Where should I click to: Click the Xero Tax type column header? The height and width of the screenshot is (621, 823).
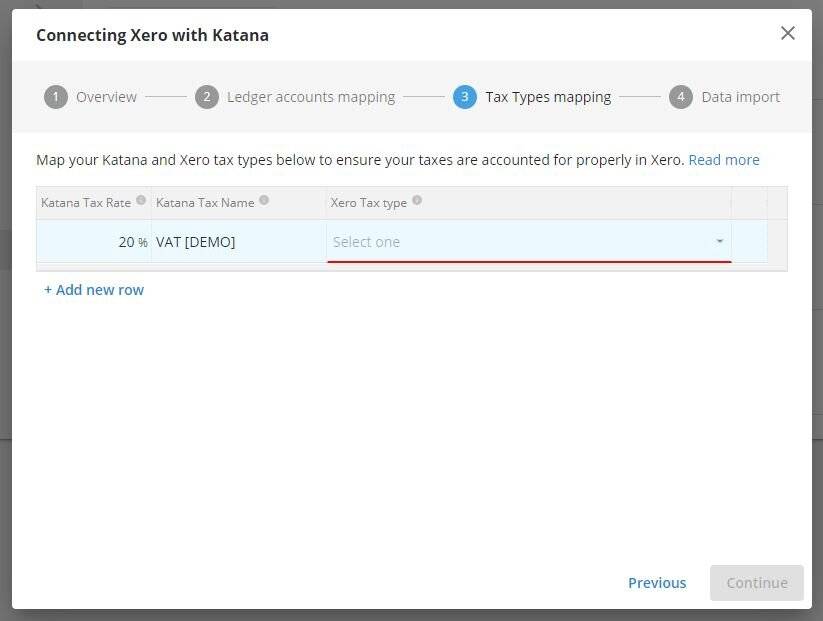tap(529, 203)
